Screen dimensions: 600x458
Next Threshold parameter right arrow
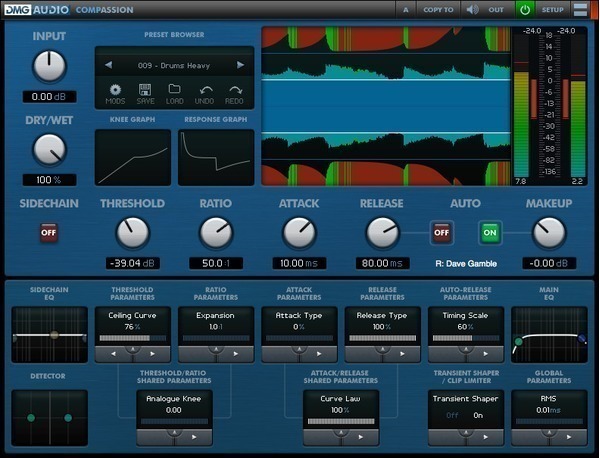152,354
